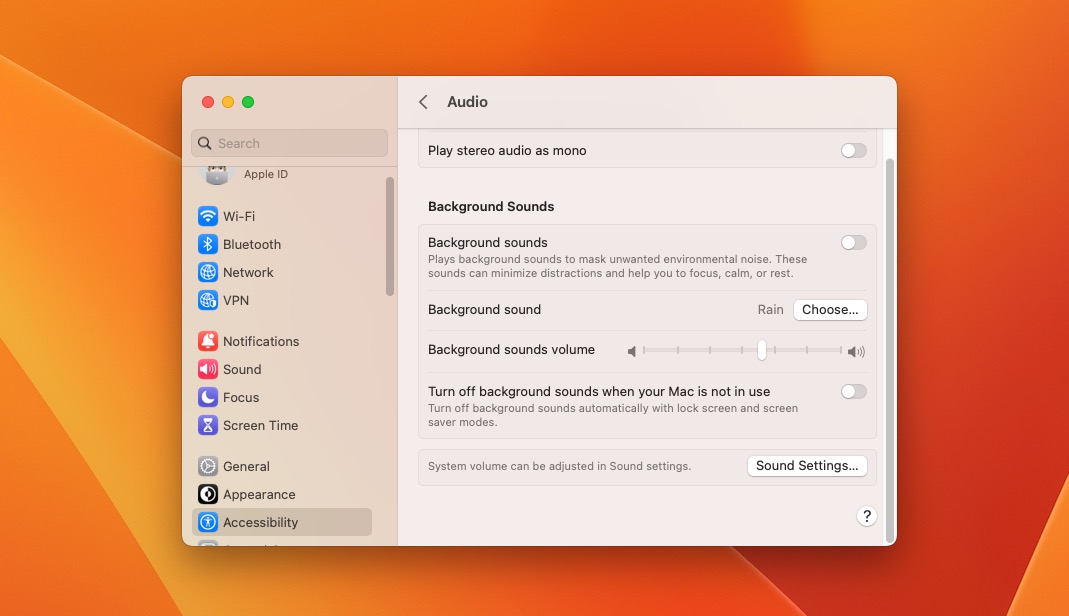This screenshot has height=616, width=1069.
Task: Click the VPN sidebar icon
Action: (208, 300)
